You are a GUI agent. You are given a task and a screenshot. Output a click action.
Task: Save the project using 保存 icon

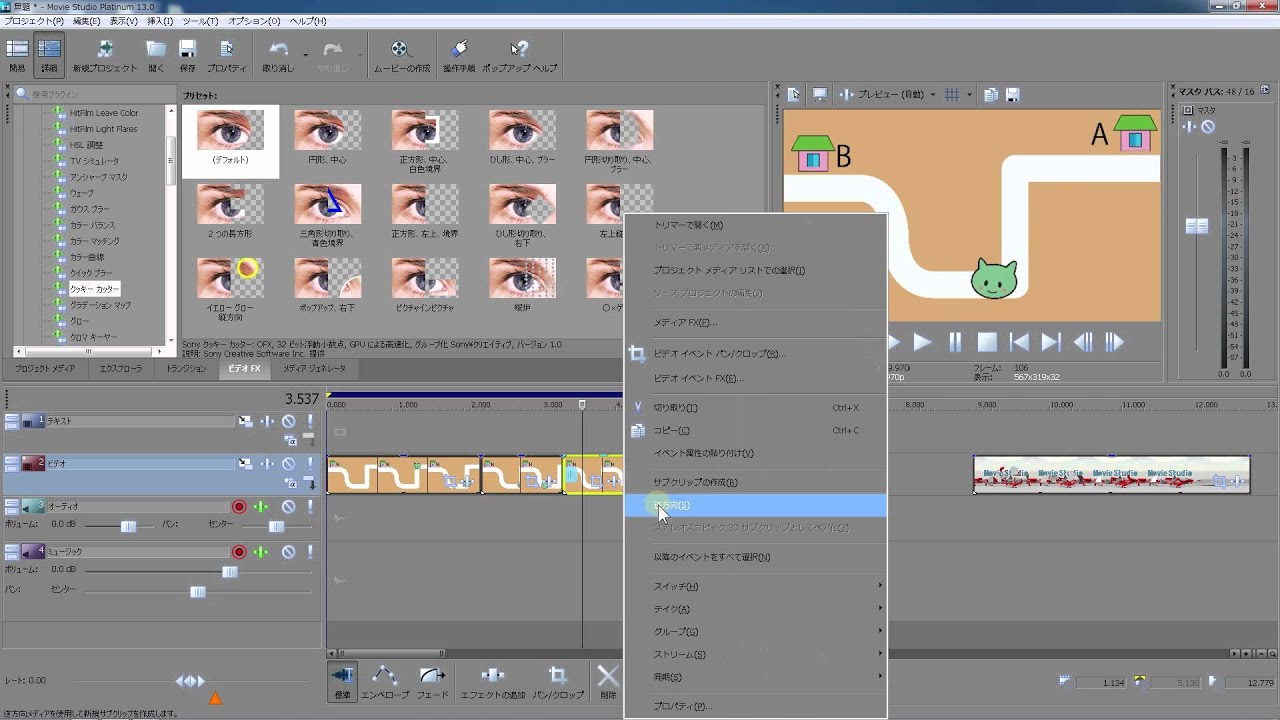[187, 55]
